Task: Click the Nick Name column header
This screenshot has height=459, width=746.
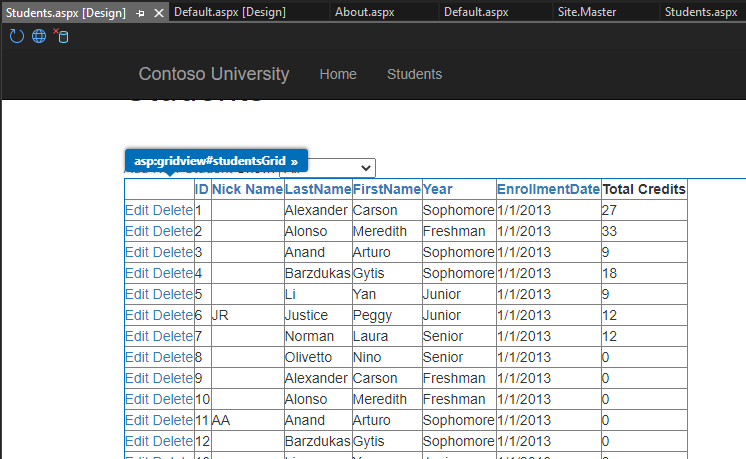Action: (x=247, y=189)
